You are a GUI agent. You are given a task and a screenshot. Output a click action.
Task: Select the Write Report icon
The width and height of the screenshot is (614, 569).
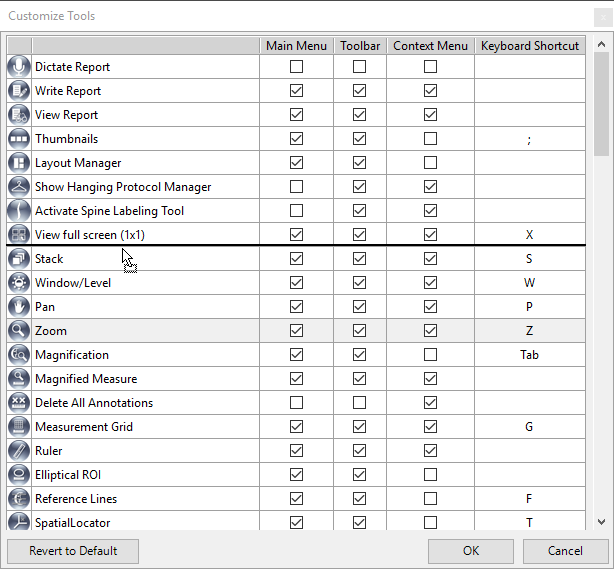[19, 91]
